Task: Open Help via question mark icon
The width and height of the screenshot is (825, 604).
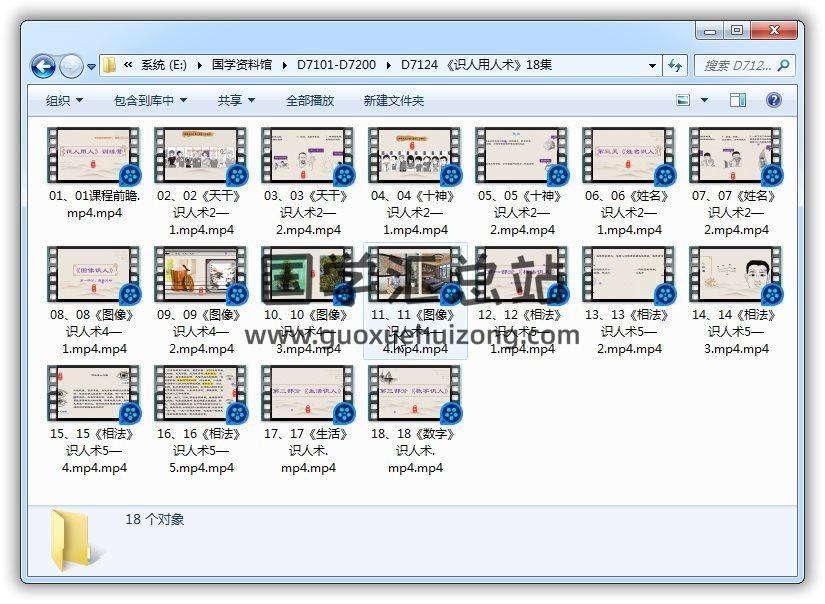Action: (773, 100)
